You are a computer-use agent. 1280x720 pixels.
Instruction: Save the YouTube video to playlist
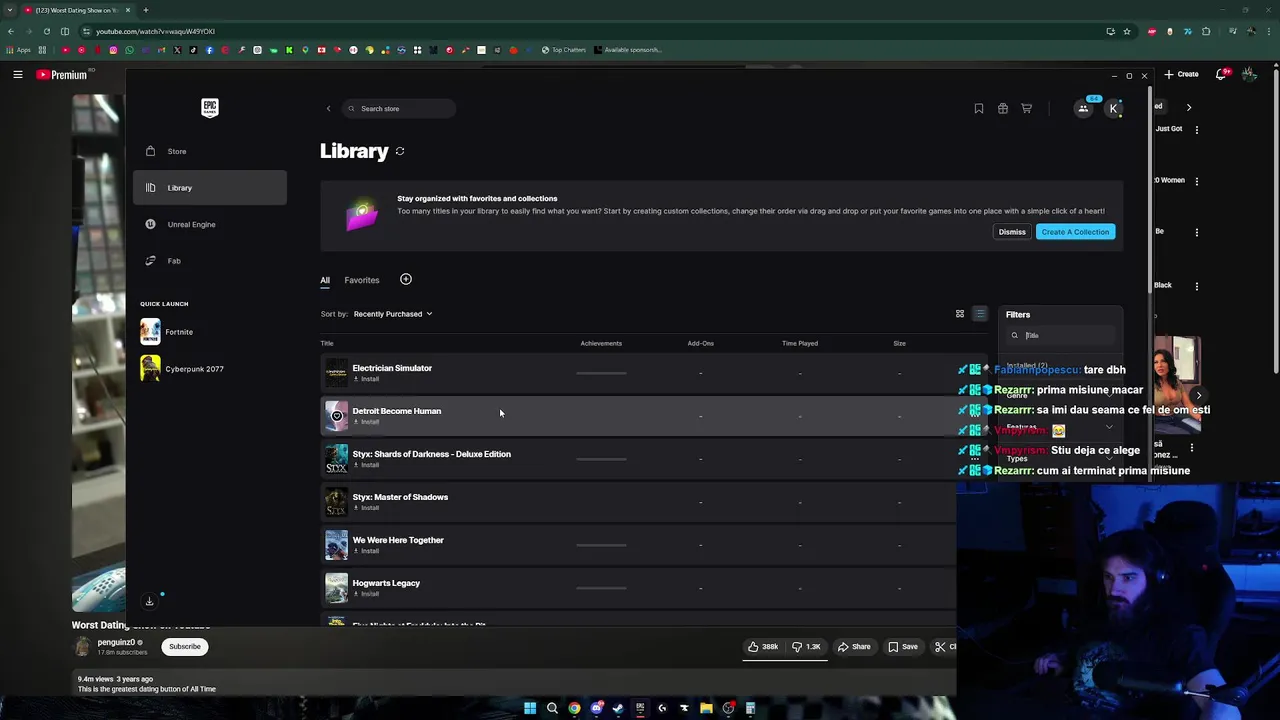[903, 647]
